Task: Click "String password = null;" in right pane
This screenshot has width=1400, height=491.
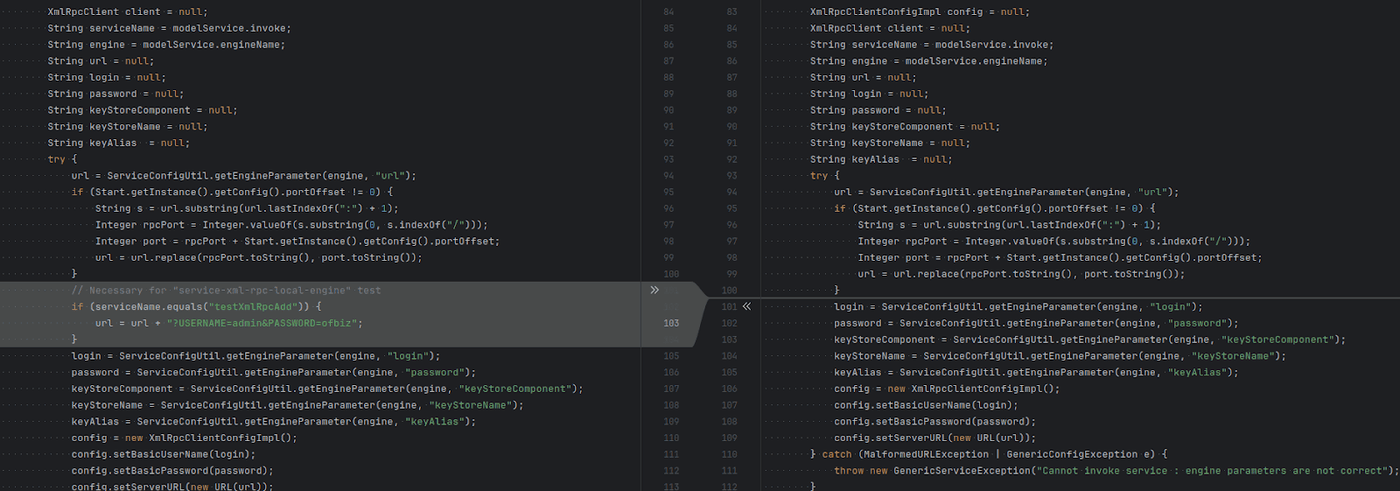Action: tap(877, 110)
